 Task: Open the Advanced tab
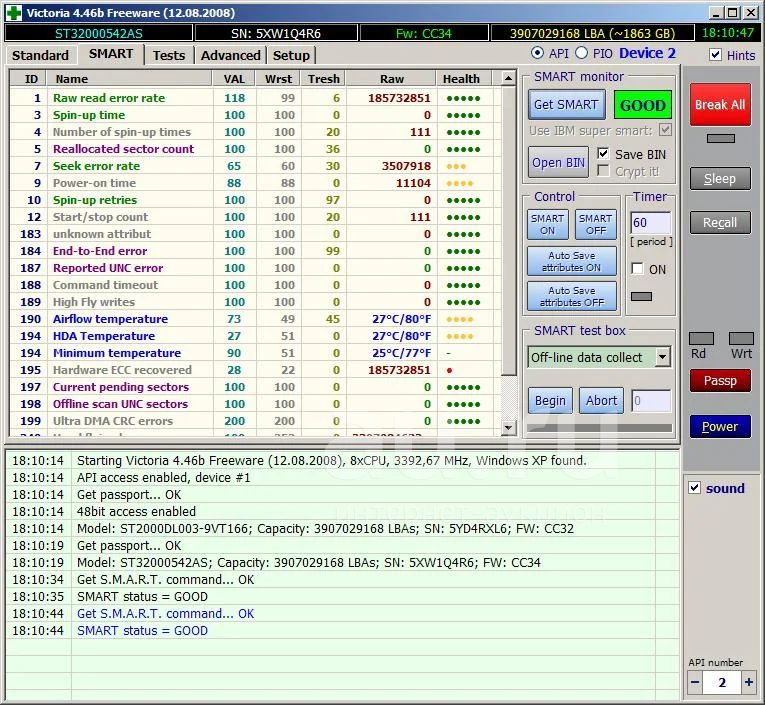tap(230, 55)
